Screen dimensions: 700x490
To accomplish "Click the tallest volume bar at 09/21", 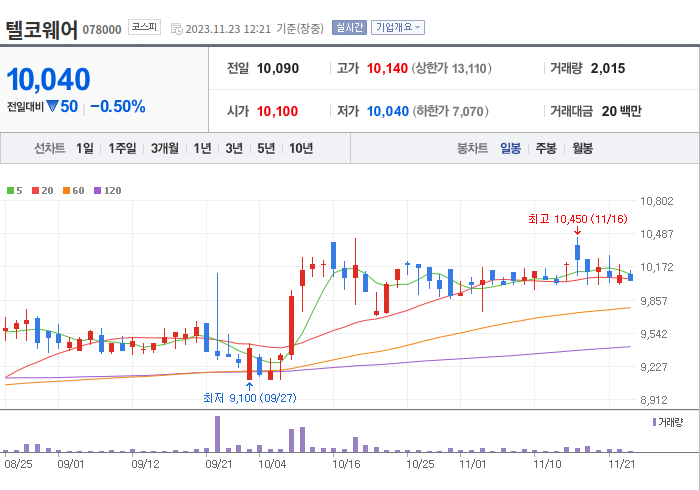I will 217,434.
